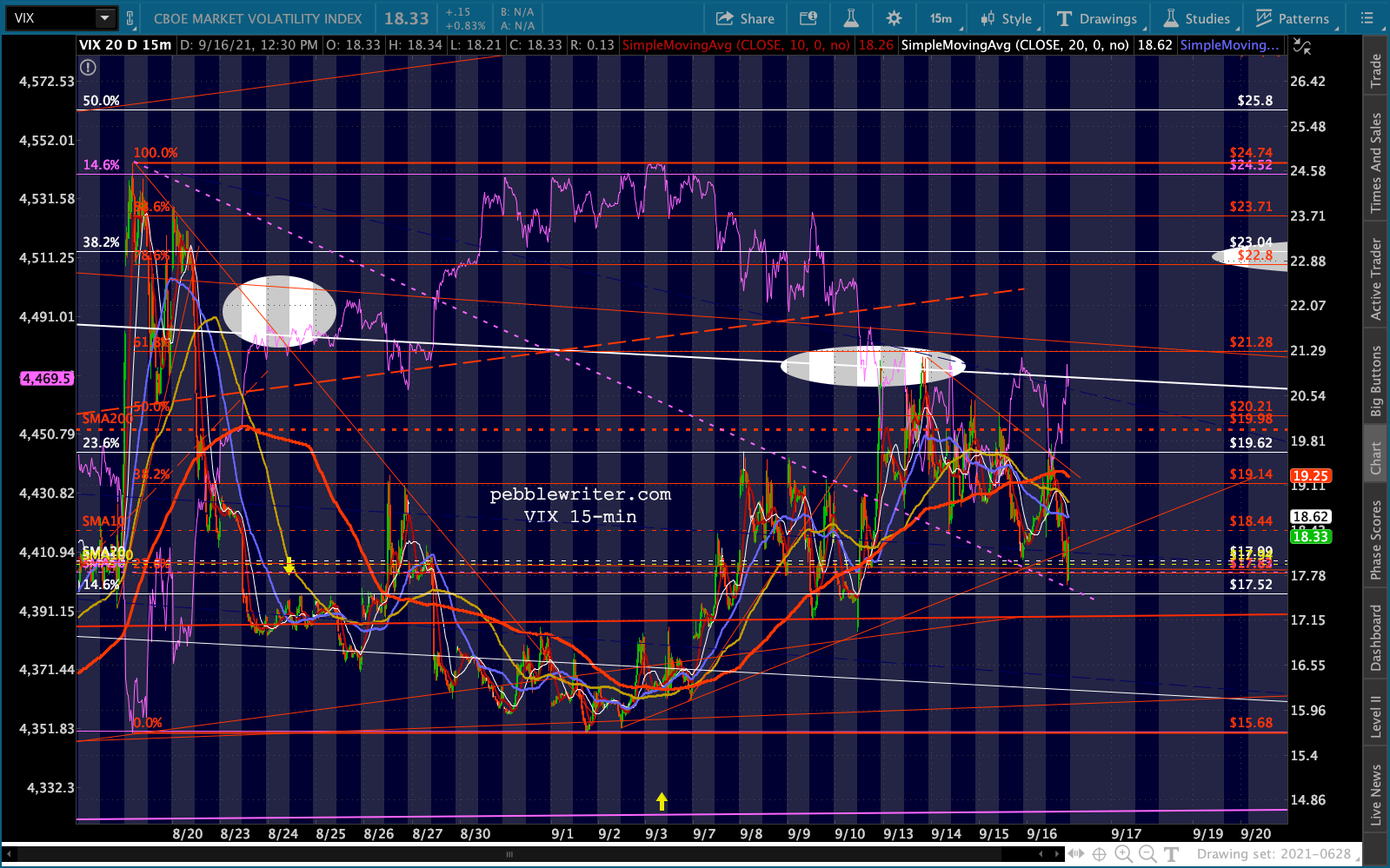Screen dimensions: 1390x868
Task: Select the crosshair pan tool icon
Action: [x=1099, y=854]
